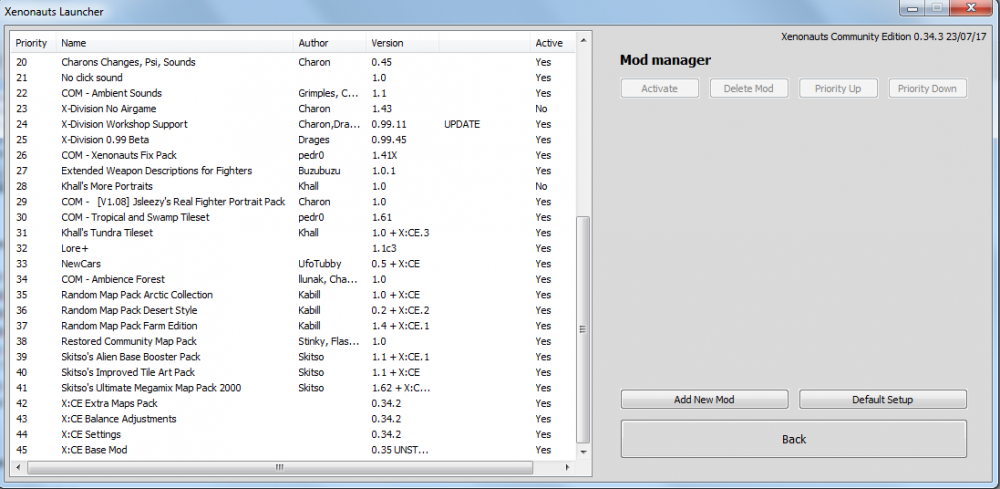The height and width of the screenshot is (489, 1000).
Task: Sort by Version column header
Action: coord(403,43)
